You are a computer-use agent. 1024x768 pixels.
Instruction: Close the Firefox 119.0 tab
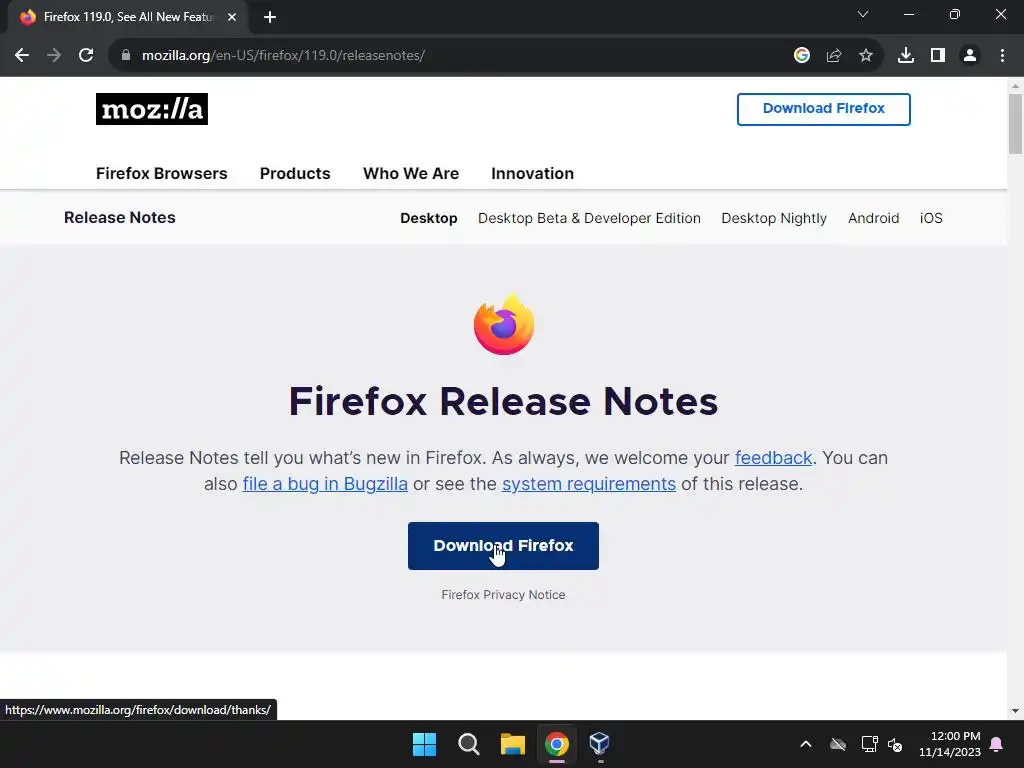click(x=232, y=17)
